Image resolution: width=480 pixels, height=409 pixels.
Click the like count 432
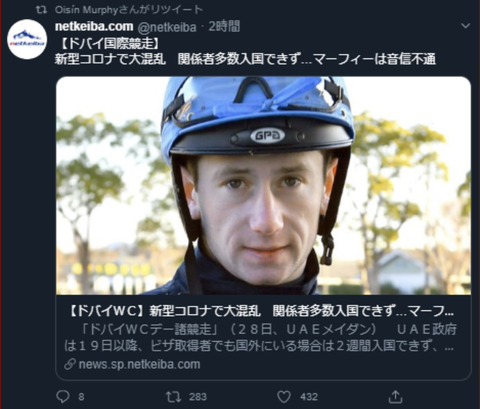pyautogui.click(x=309, y=397)
